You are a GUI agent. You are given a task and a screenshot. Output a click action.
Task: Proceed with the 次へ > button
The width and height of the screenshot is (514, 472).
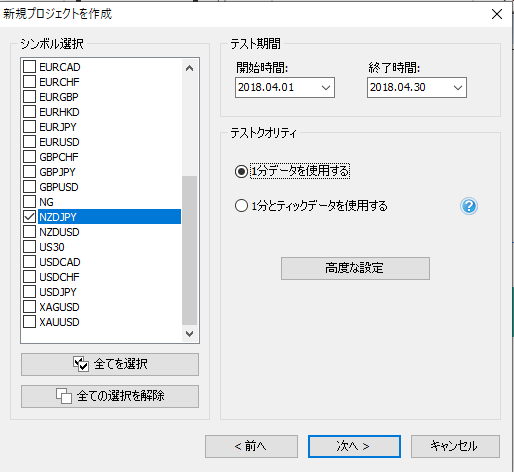tap(354, 446)
